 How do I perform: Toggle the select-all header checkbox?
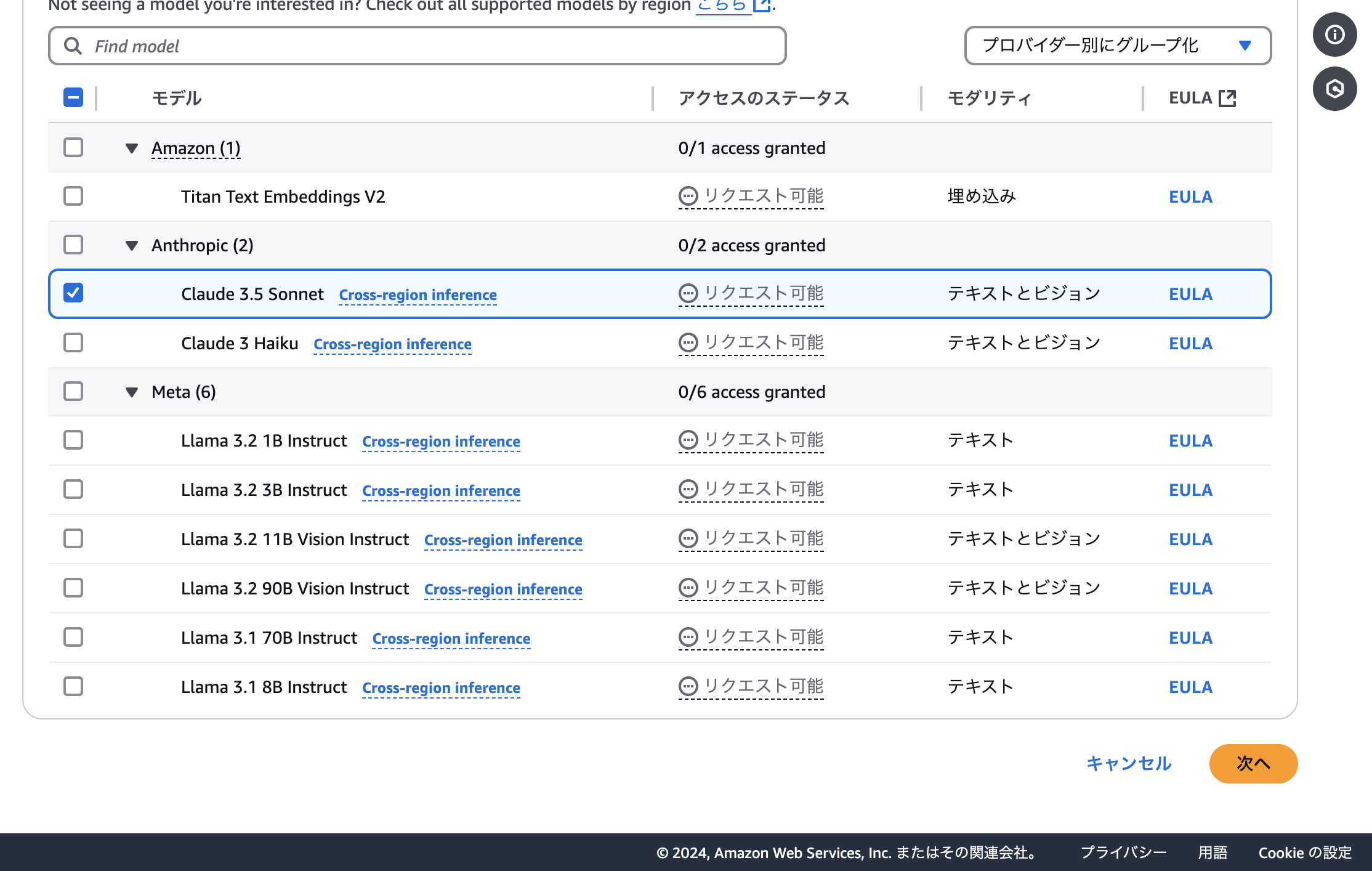pyautogui.click(x=73, y=97)
